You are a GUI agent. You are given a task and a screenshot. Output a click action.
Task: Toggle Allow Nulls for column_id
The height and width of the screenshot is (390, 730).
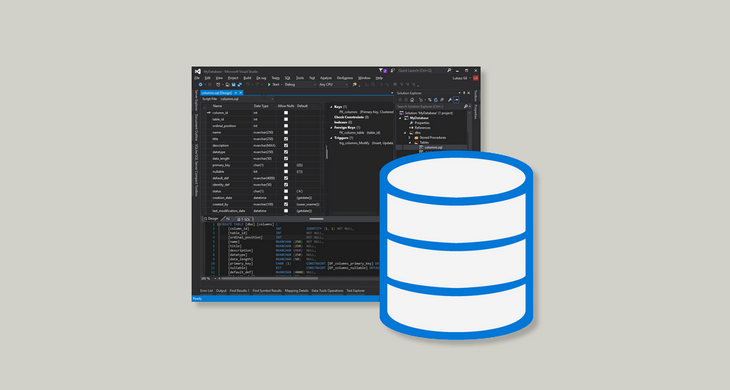pos(286,113)
